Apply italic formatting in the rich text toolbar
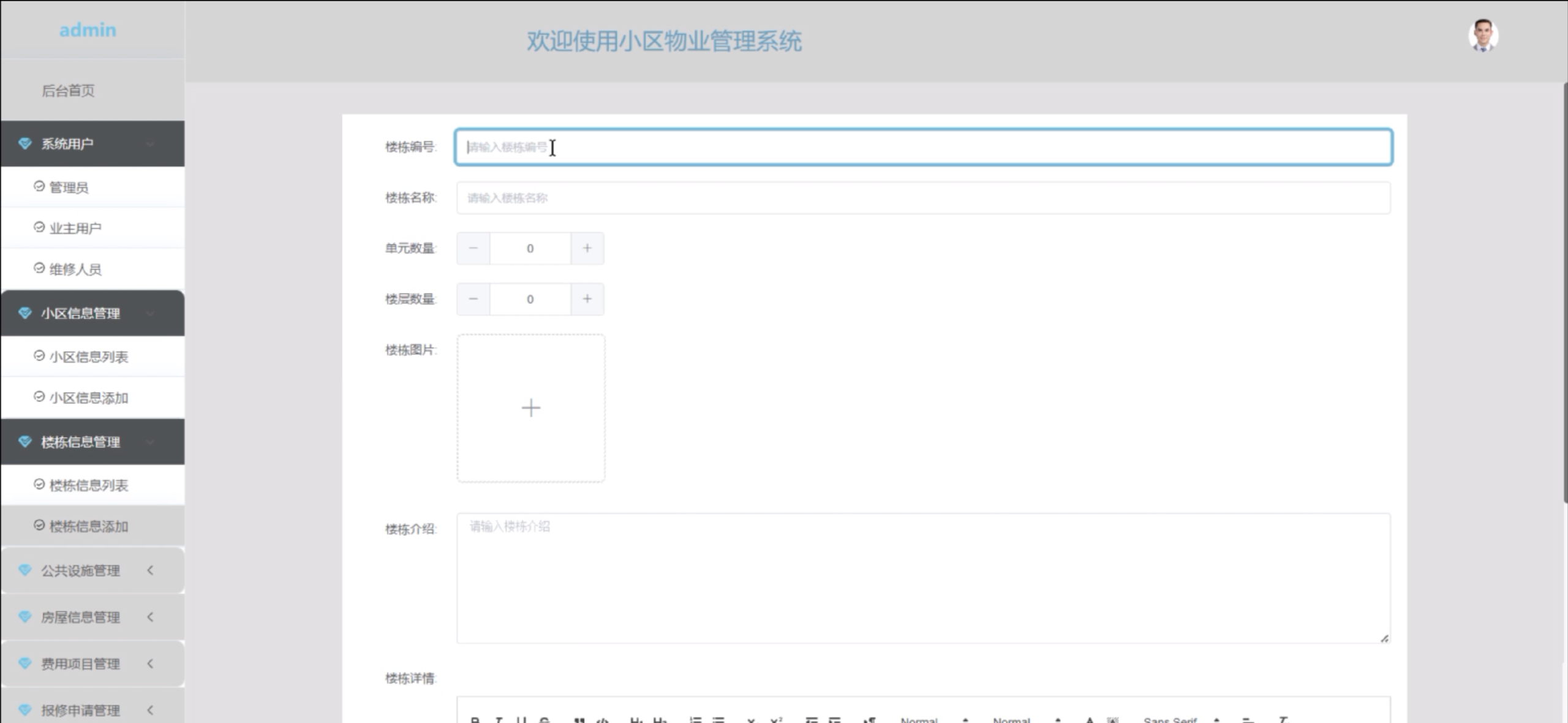This screenshot has width=1568, height=723. coord(500,718)
